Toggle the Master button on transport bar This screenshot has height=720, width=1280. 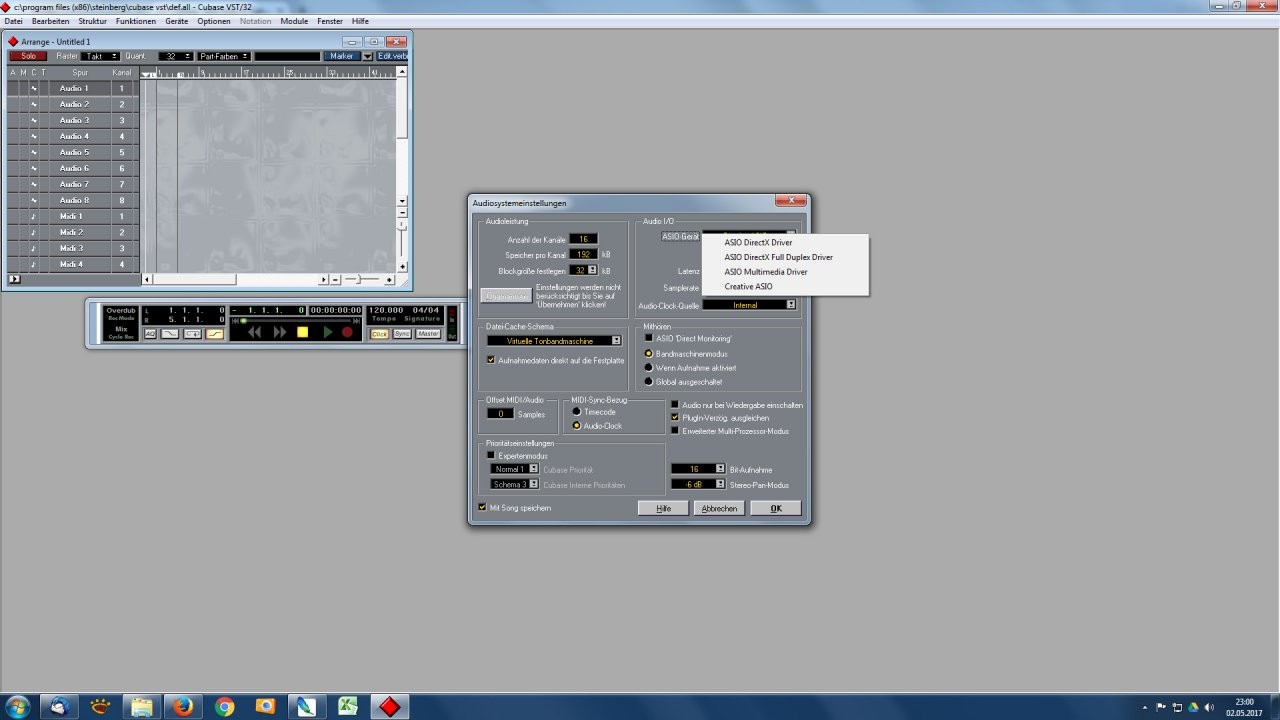click(x=428, y=334)
